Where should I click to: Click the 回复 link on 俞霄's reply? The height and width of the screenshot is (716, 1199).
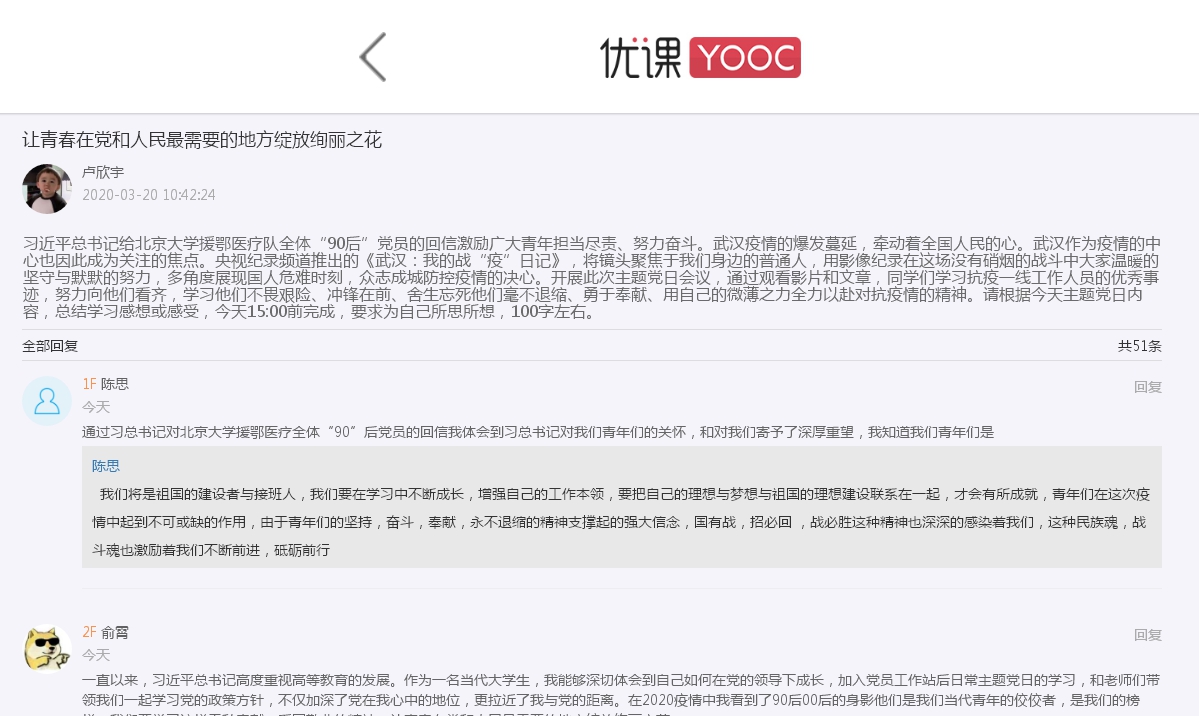coord(1147,635)
